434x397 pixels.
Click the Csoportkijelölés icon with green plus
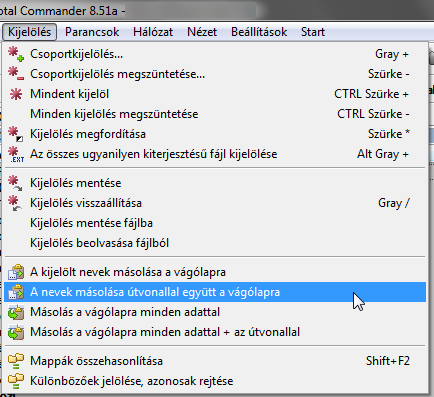pos(16,54)
